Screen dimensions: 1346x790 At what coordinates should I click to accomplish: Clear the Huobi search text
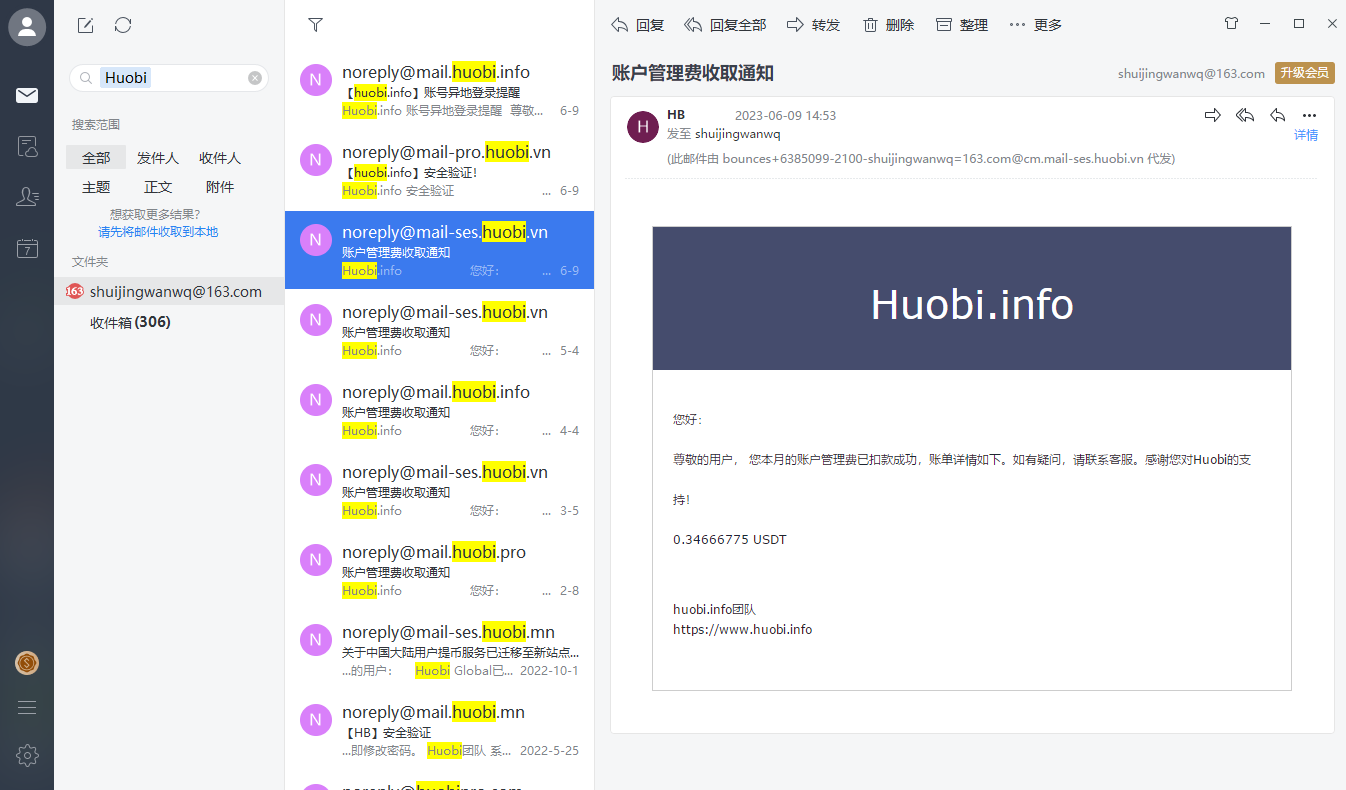[255, 78]
